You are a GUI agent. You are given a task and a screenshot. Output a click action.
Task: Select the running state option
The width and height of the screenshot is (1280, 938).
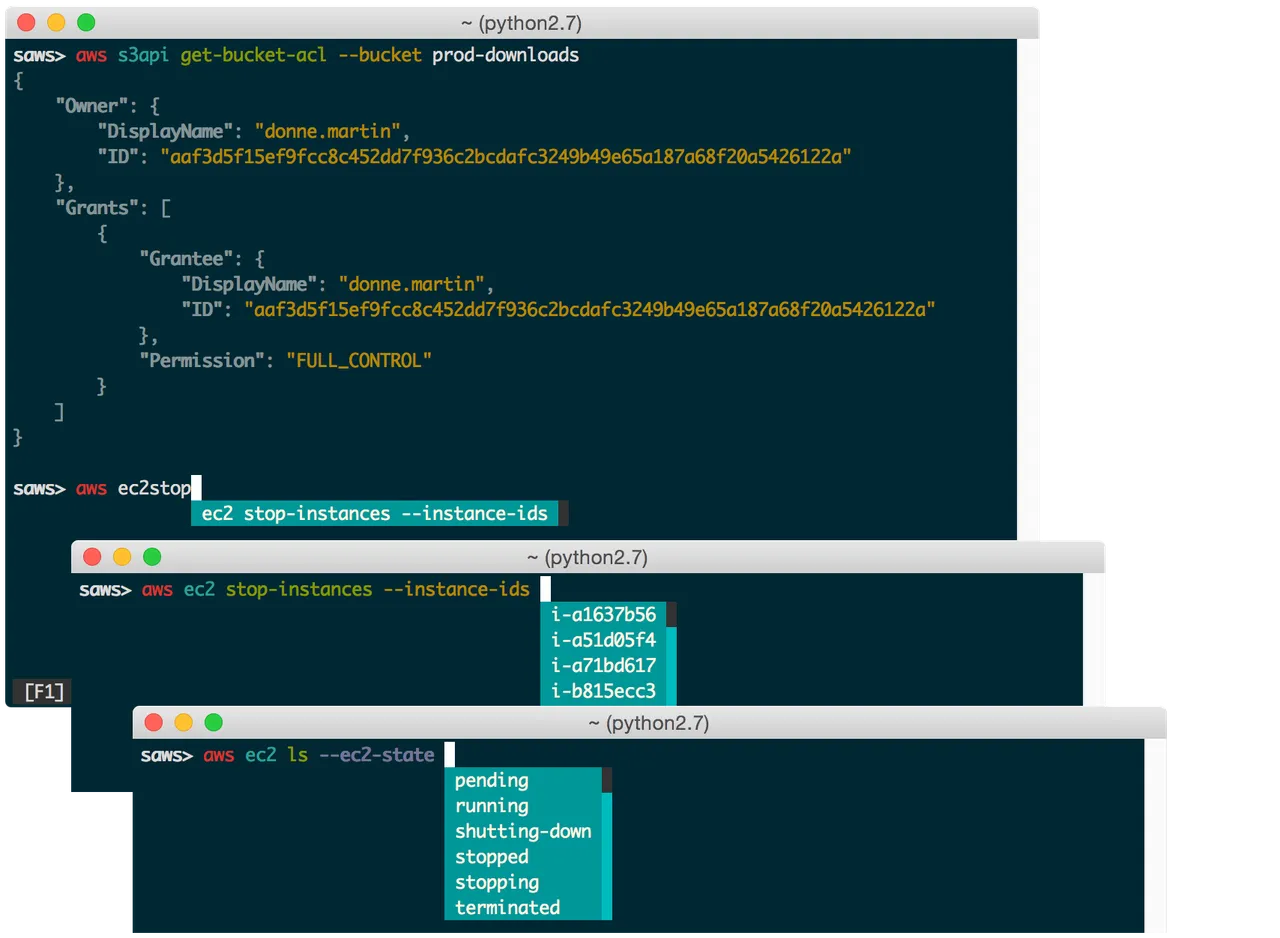[x=522, y=806]
